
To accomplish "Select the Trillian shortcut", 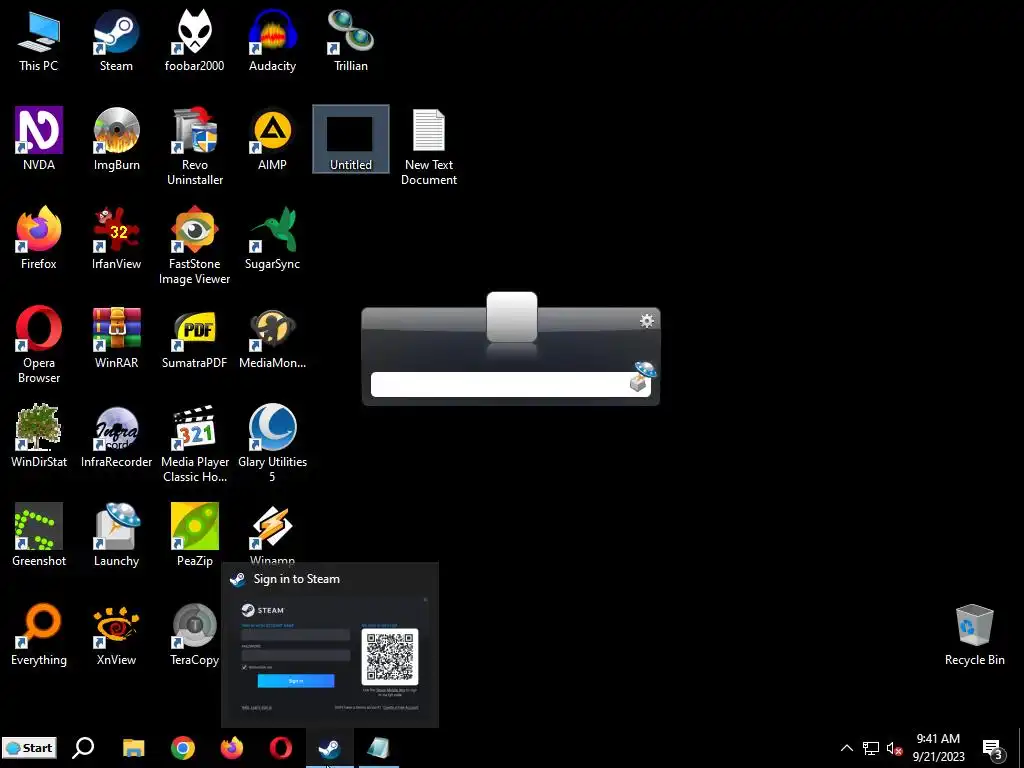I will (351, 41).
